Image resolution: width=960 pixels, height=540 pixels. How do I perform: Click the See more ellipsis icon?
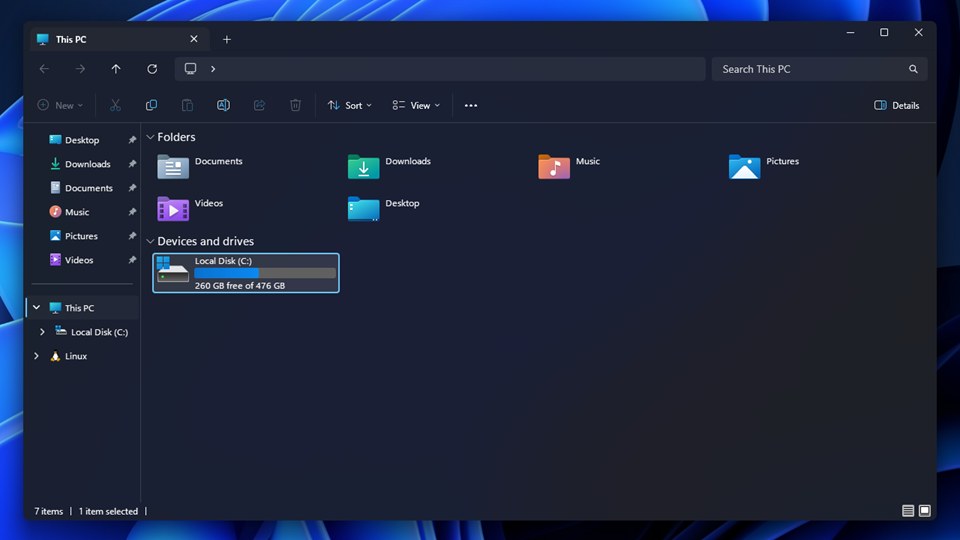[471, 105]
